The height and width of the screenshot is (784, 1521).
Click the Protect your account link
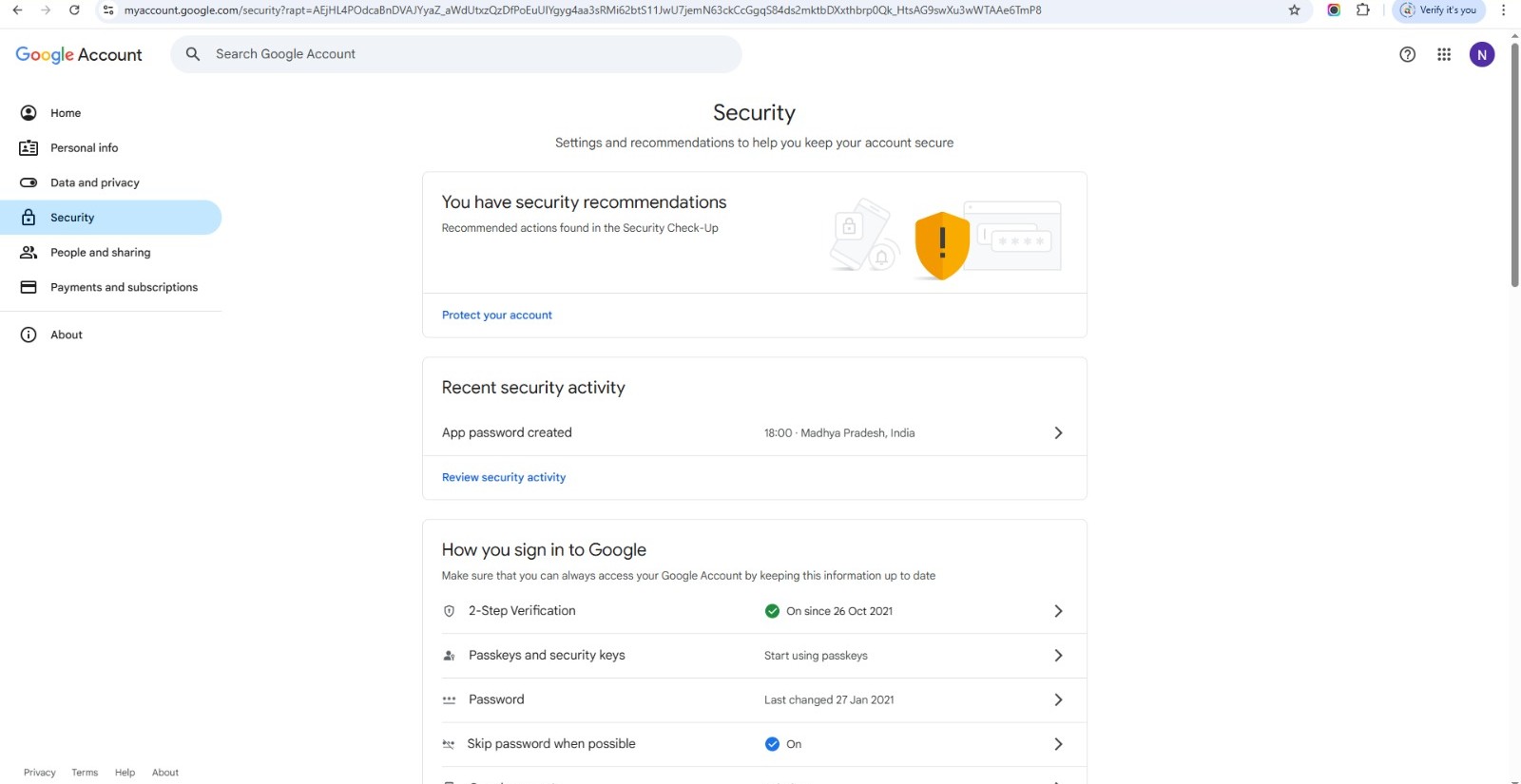click(x=496, y=316)
